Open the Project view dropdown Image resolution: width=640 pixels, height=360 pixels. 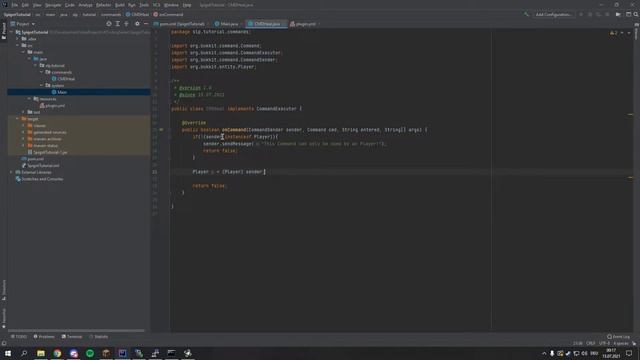[x=23, y=24]
